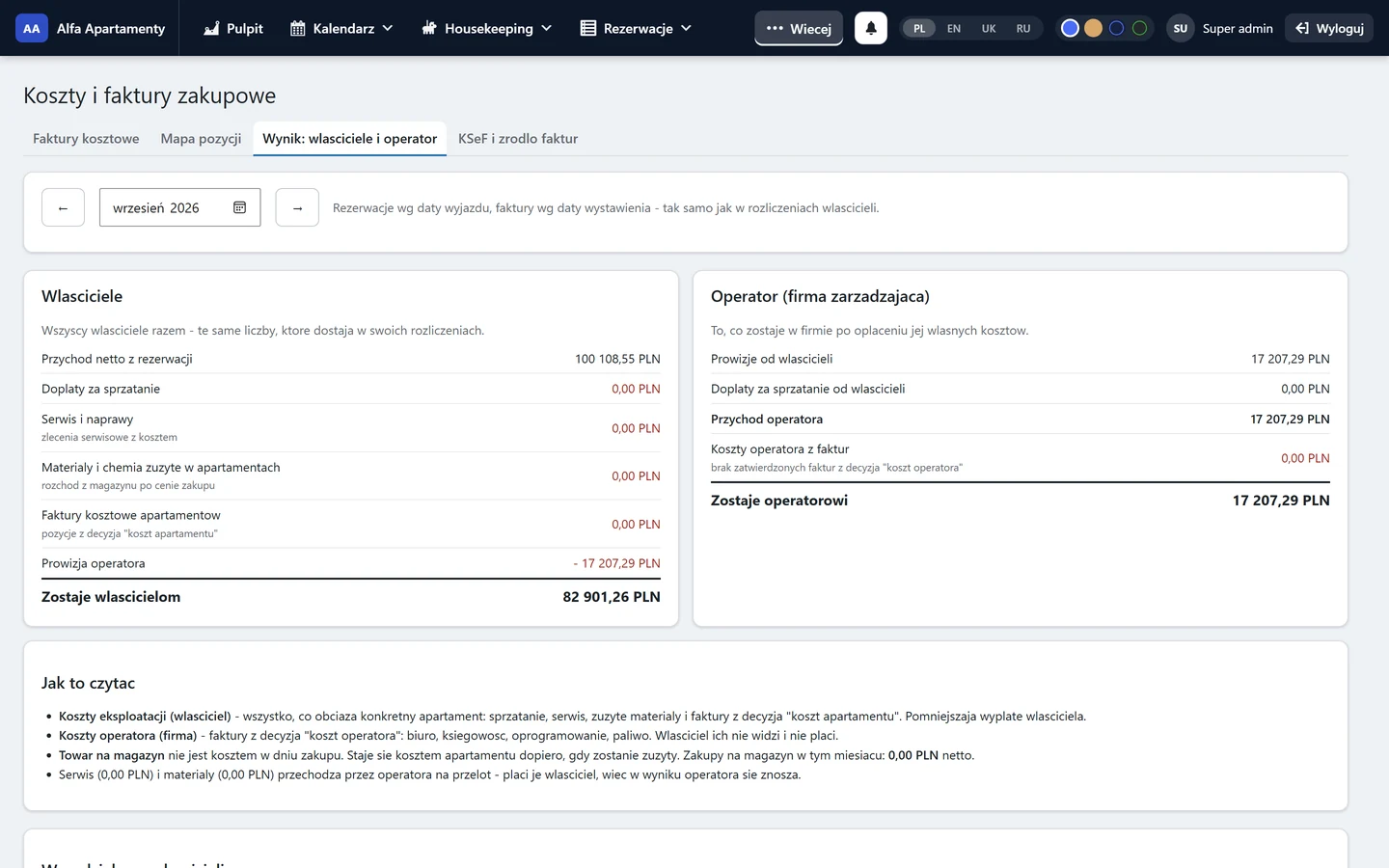Image resolution: width=1389 pixels, height=868 pixels.
Task: Click the calendar picker icon in month field
Action: click(x=239, y=207)
